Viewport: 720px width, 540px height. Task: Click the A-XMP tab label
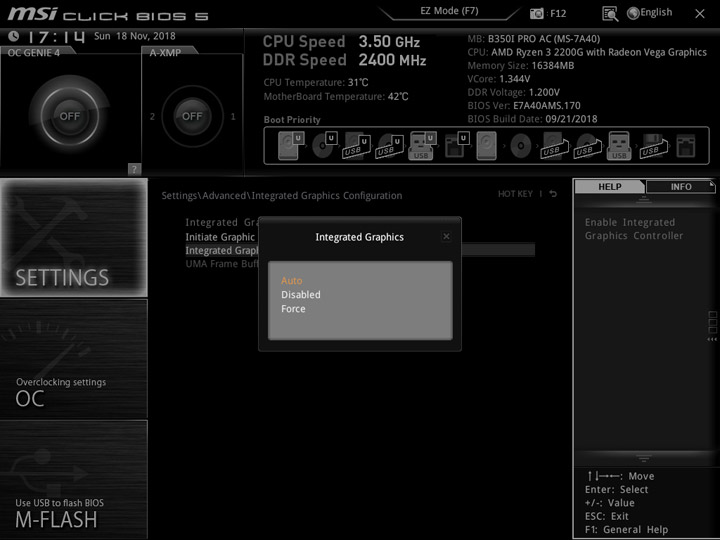[165, 53]
